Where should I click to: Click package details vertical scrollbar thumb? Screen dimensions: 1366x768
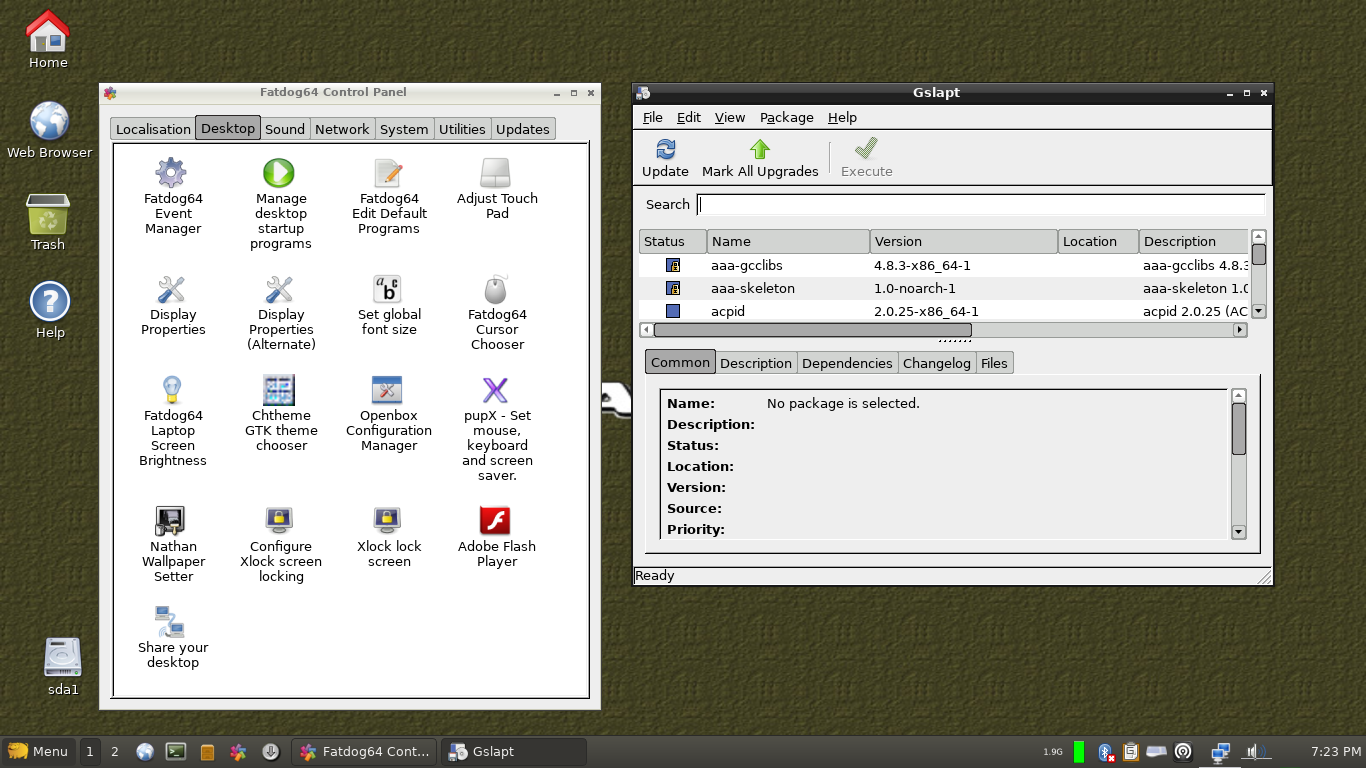(1239, 429)
